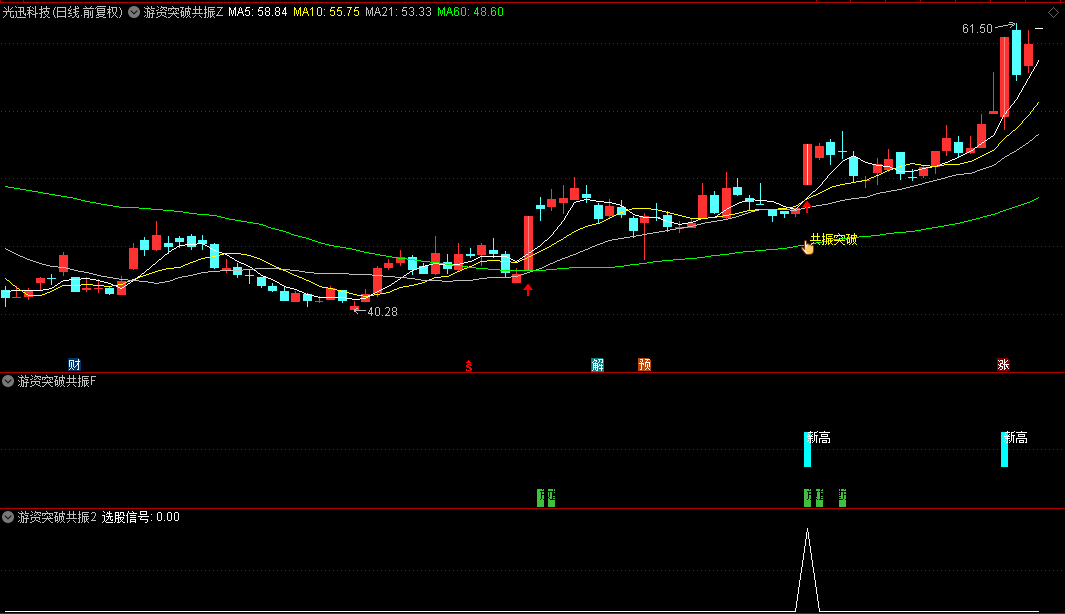Click the small dash mark right of the 61.50 high candle

tap(1039, 29)
